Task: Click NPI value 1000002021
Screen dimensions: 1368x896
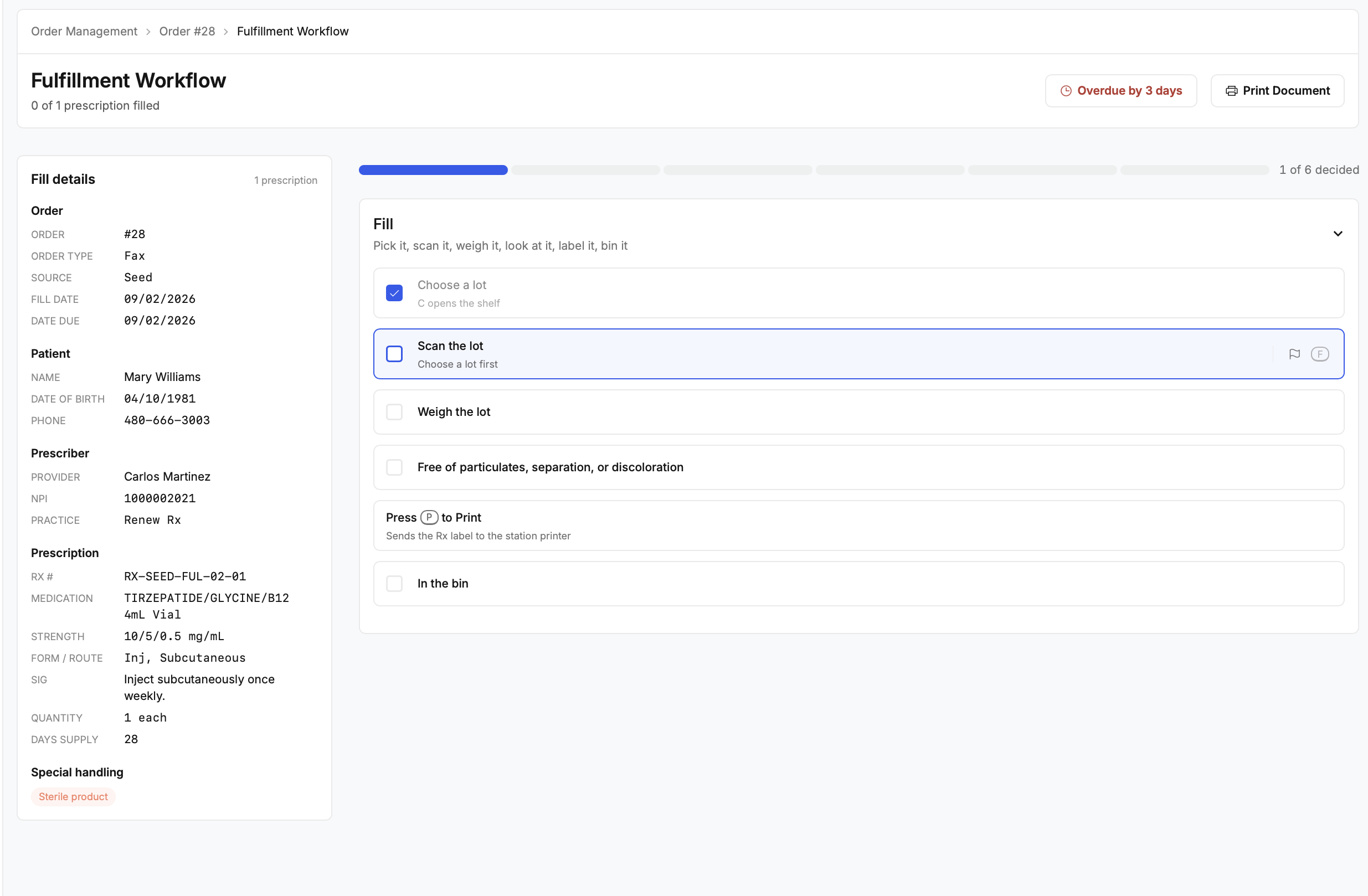Action: [x=160, y=498]
